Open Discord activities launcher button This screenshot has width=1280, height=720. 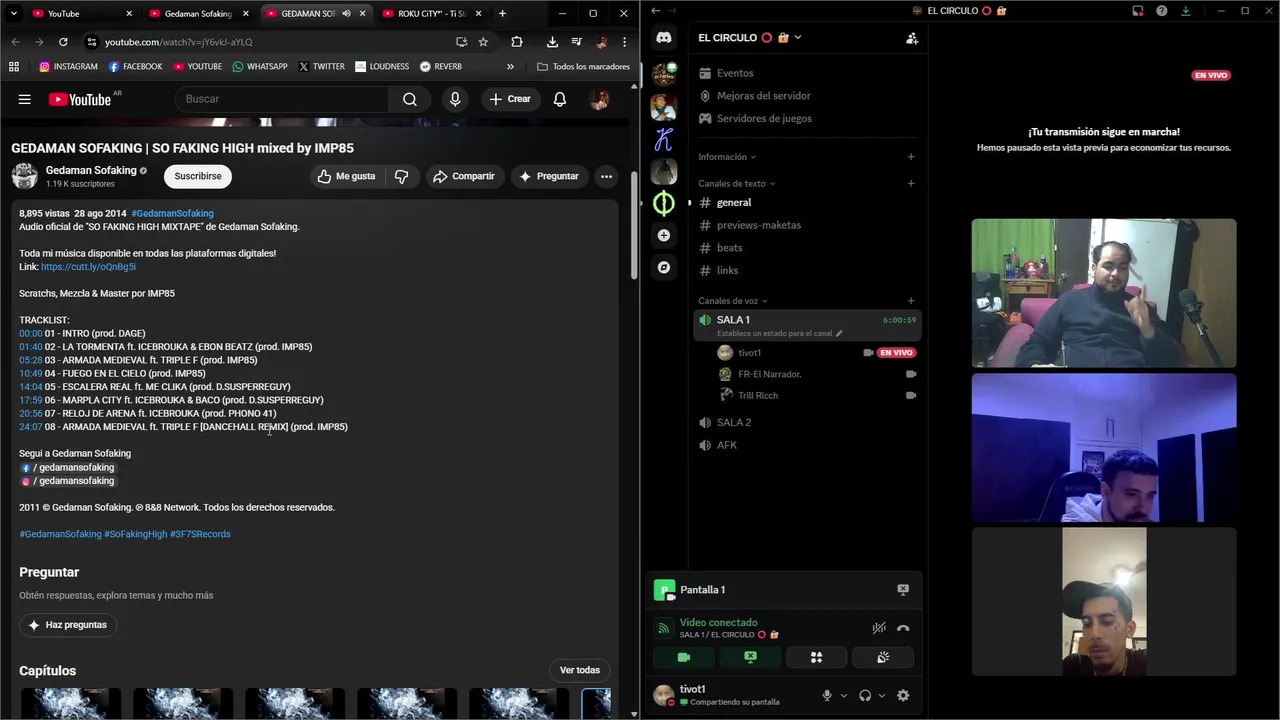pyautogui.click(x=816, y=657)
